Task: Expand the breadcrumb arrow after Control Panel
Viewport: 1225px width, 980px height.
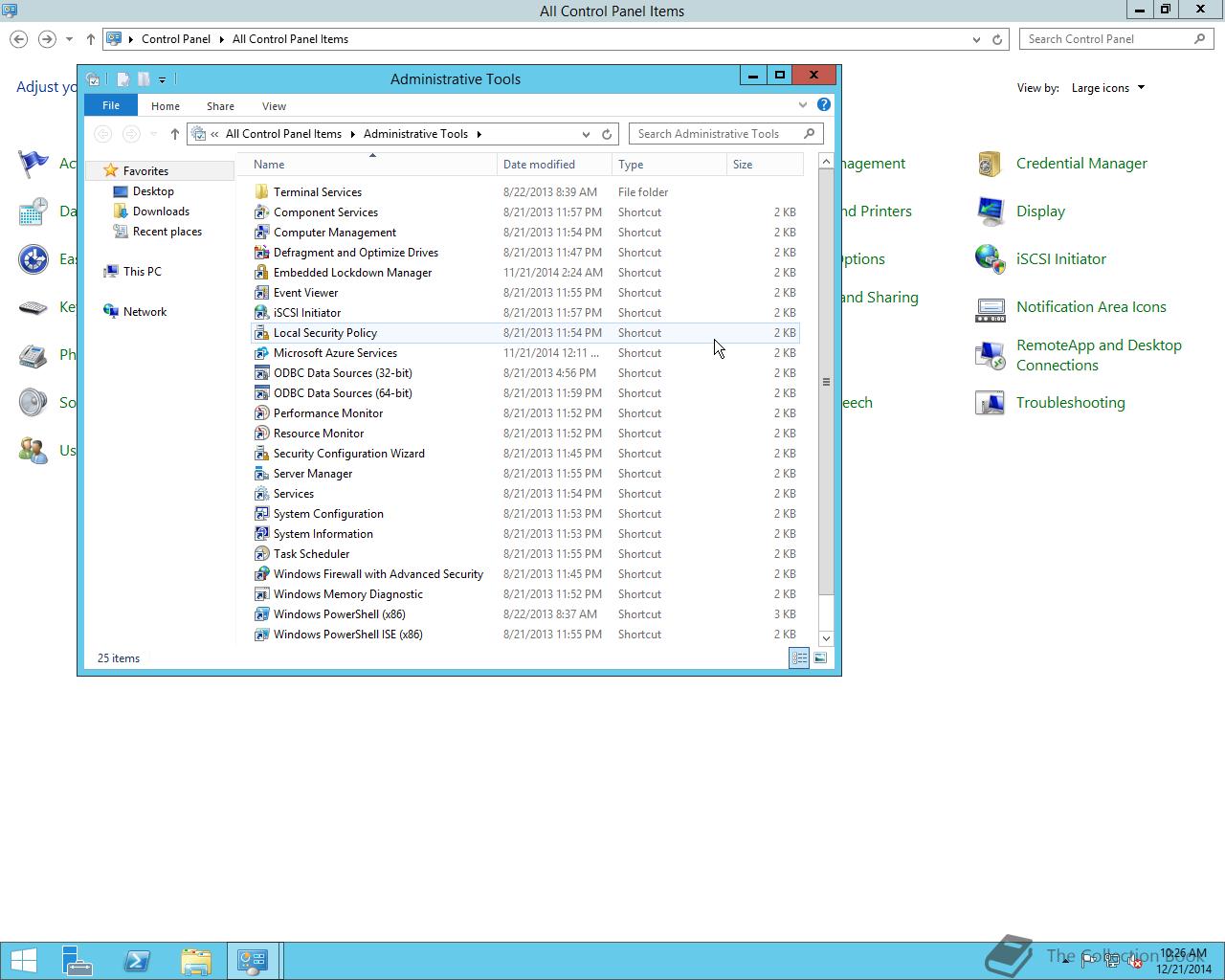Action: (x=221, y=39)
